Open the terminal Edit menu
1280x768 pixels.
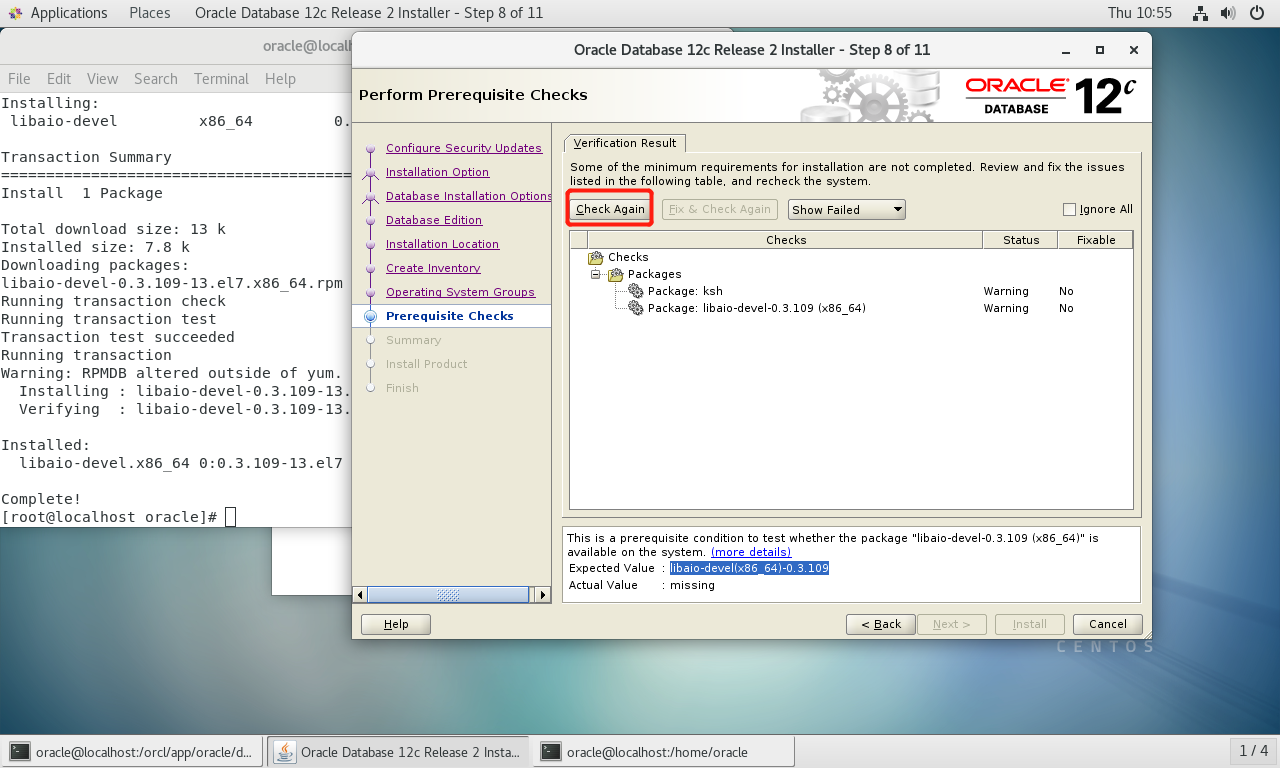(59, 79)
